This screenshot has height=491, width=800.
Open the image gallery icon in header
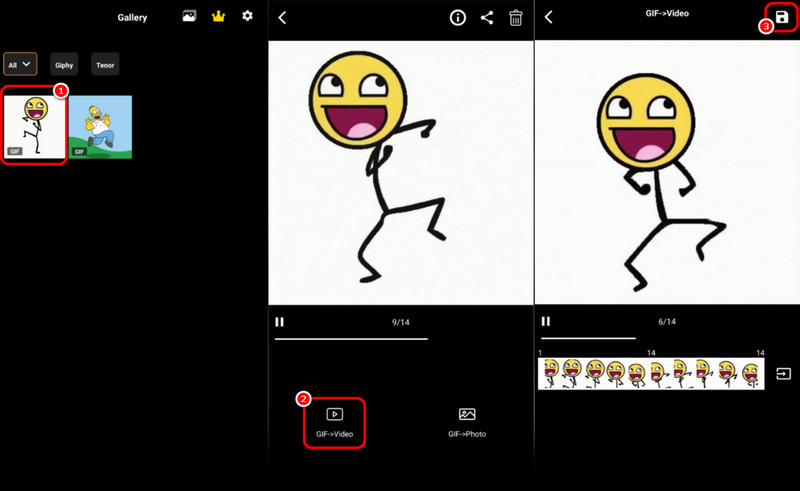pos(189,16)
